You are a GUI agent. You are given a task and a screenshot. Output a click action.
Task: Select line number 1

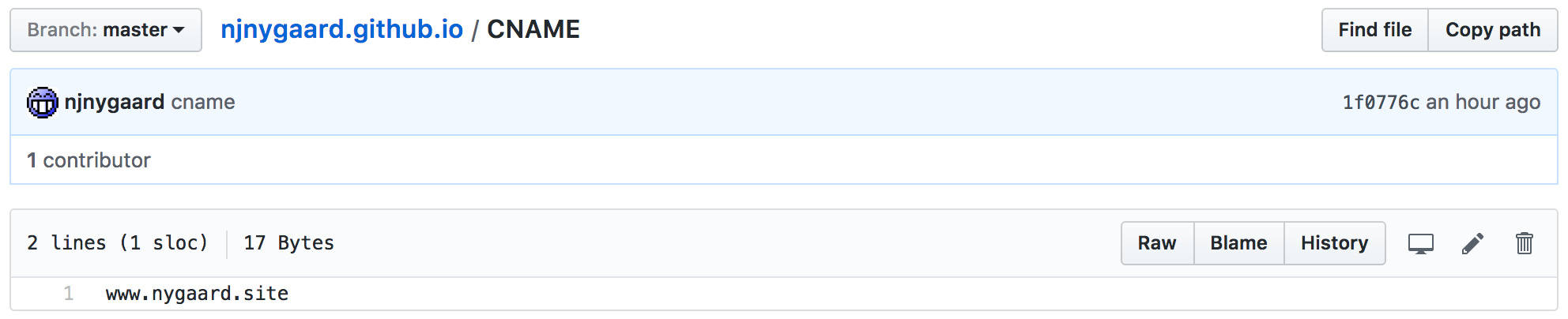(x=69, y=294)
